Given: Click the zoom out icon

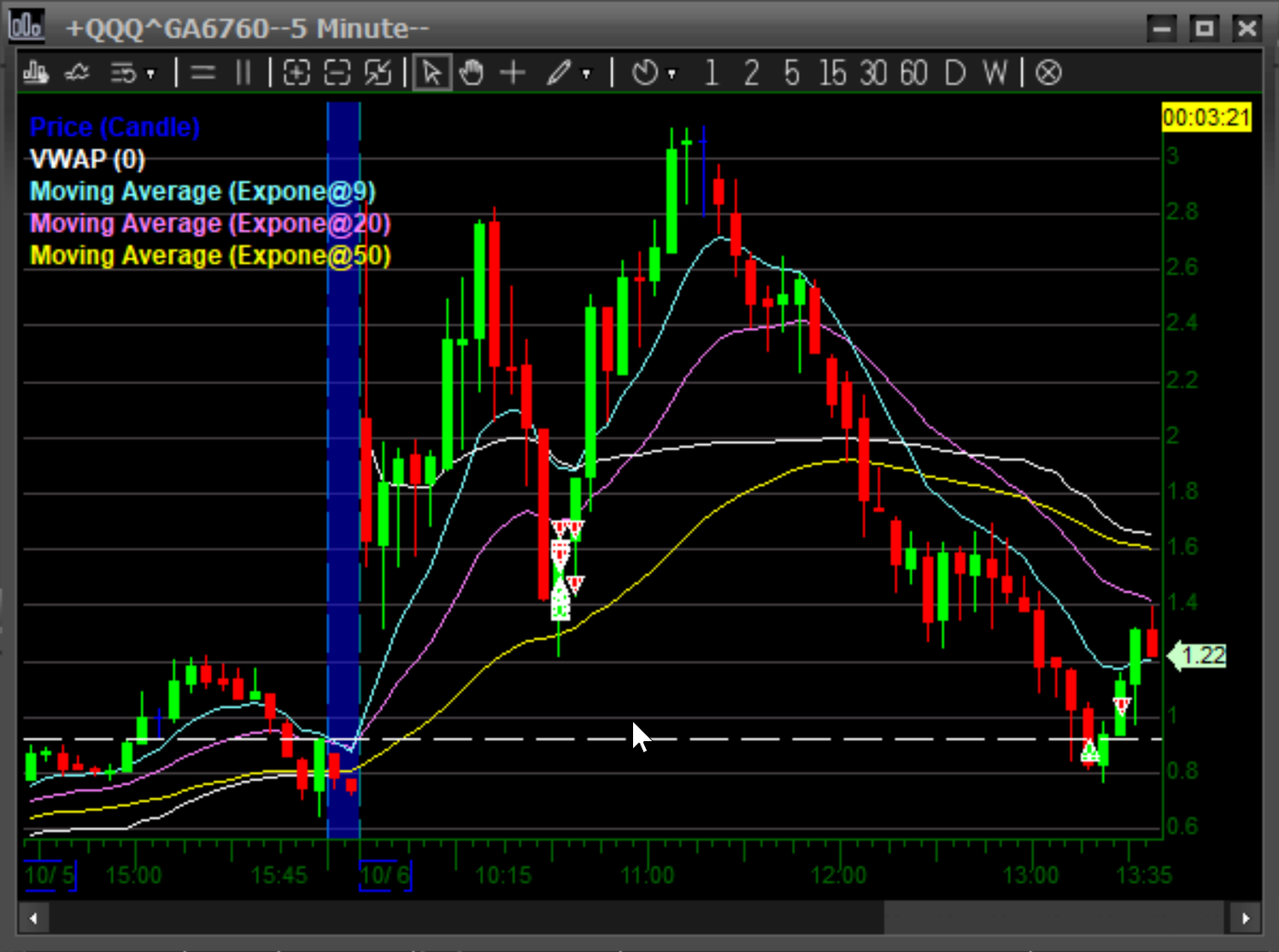Looking at the screenshot, I should pyautogui.click(x=337, y=72).
